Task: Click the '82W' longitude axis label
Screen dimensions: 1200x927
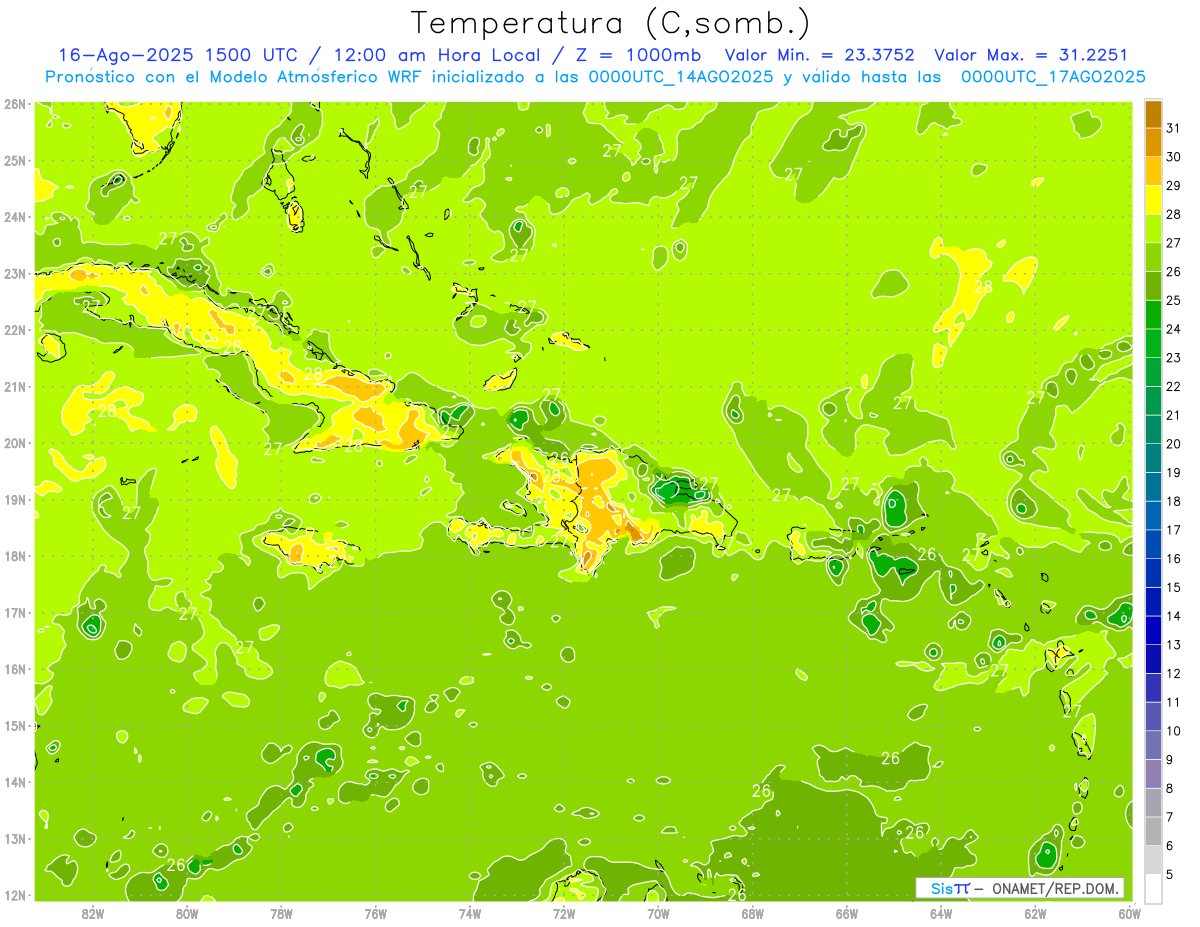Action: point(93,913)
